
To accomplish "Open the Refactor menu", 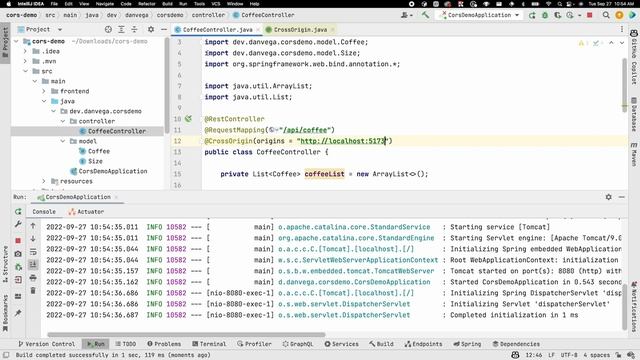I will [147, 4].
